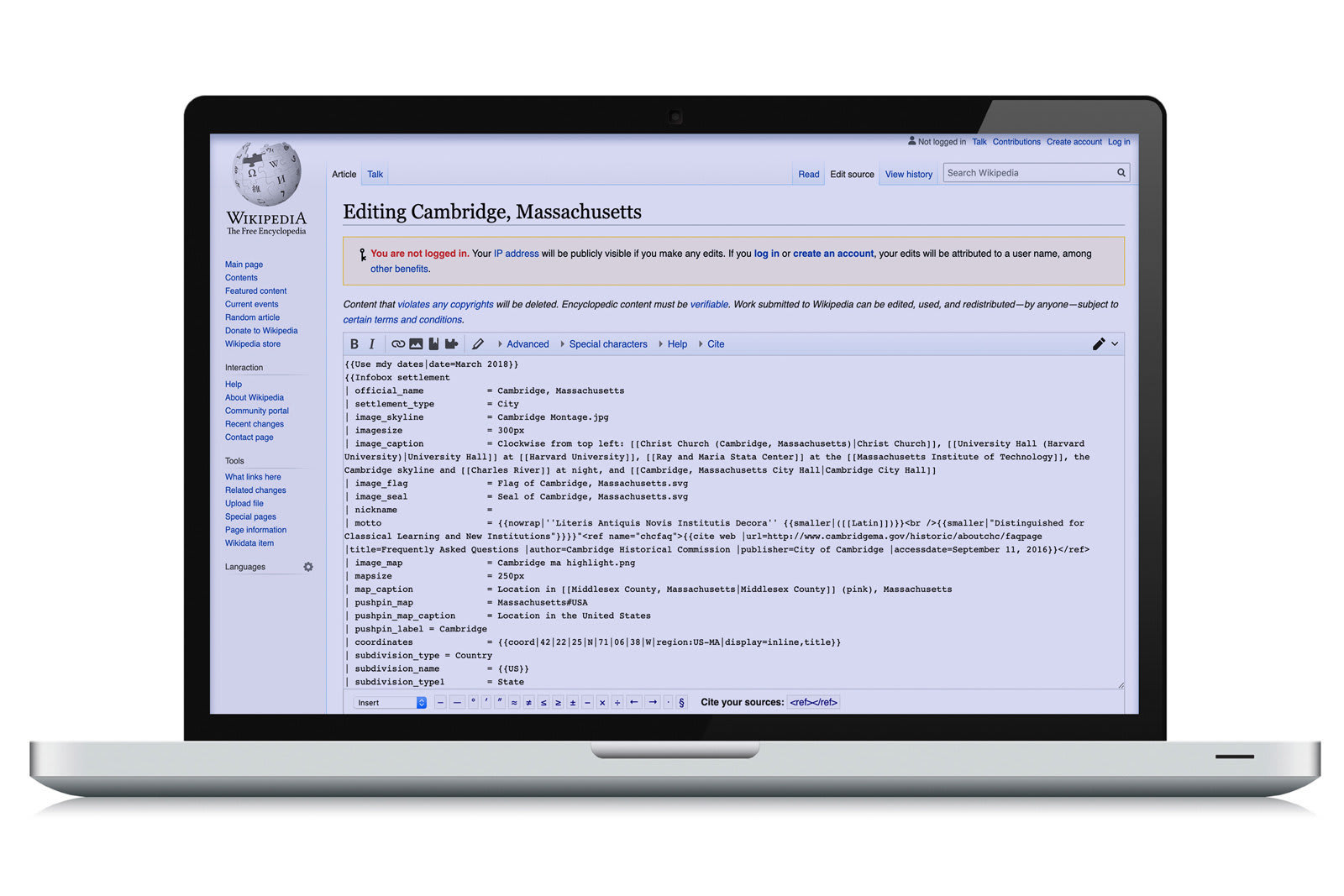Click other benefits link in warning
1344x896 pixels.
coord(399,270)
